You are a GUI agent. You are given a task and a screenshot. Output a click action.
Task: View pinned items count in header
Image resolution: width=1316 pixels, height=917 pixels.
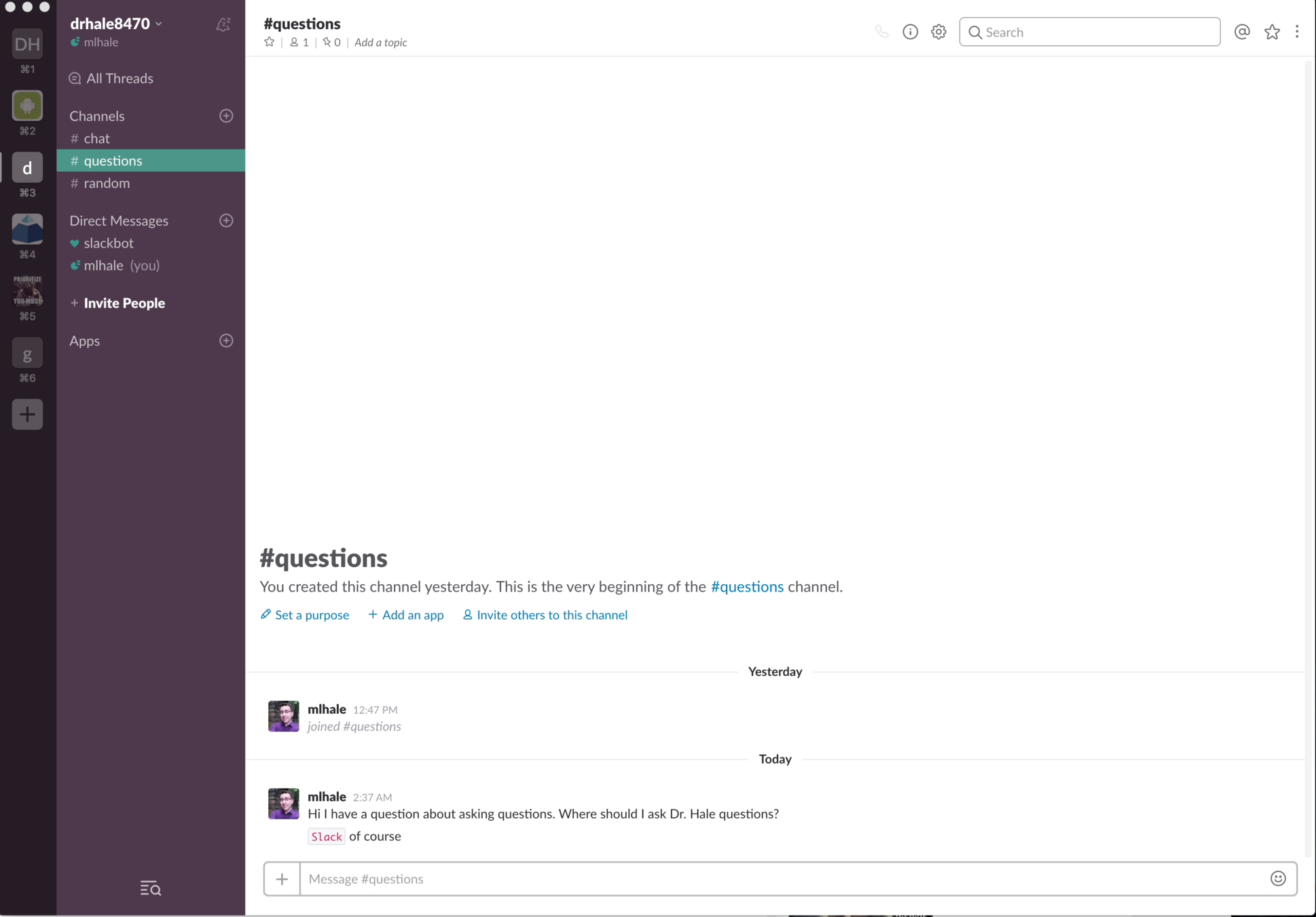click(331, 42)
